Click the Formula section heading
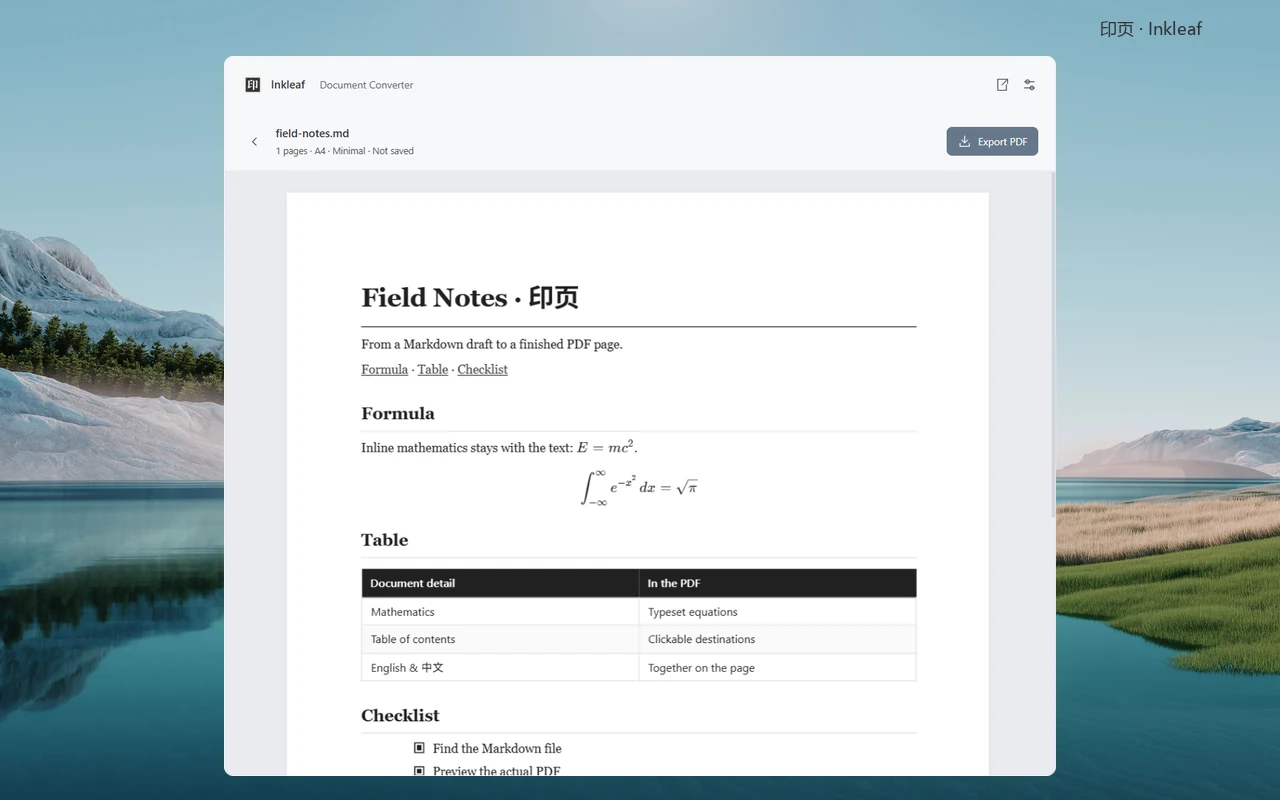 (x=398, y=413)
